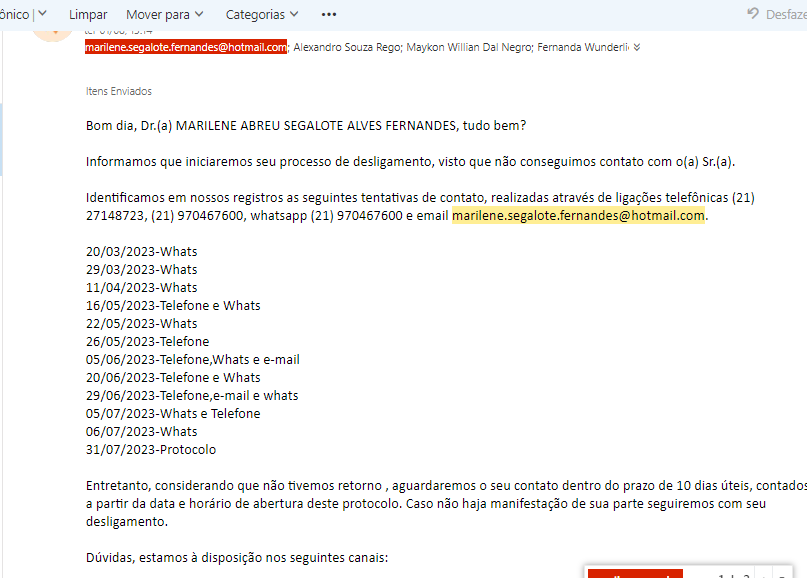The image size is (807, 578).
Task: Click the Desfazer undo arrow icon
Action: point(753,13)
